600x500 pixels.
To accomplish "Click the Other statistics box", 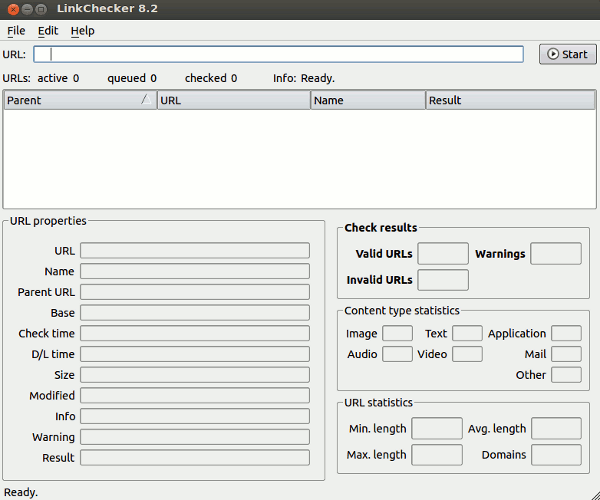I will 566,375.
